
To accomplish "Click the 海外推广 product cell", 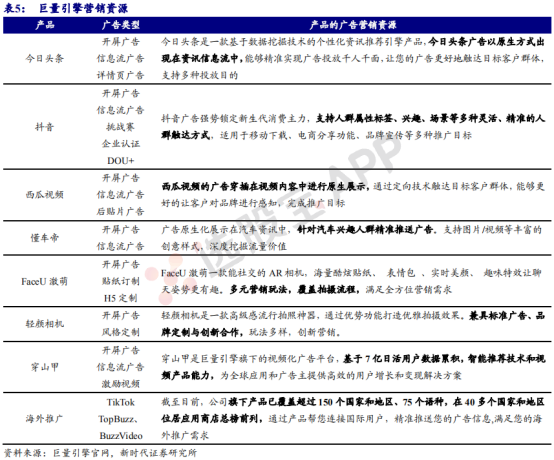I will point(45,419).
